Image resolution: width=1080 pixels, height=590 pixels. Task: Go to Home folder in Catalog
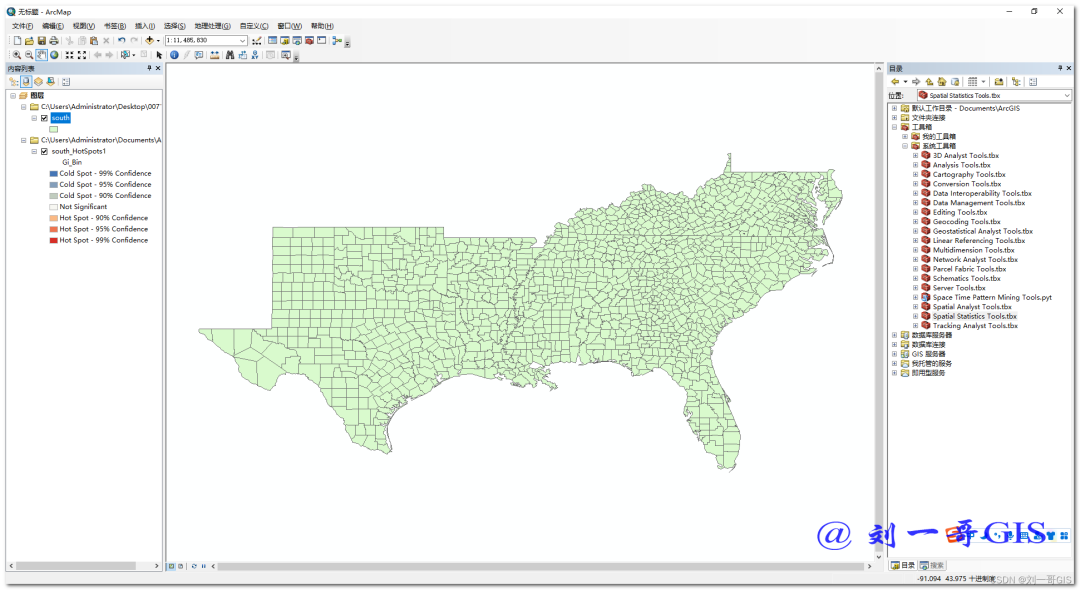(942, 81)
